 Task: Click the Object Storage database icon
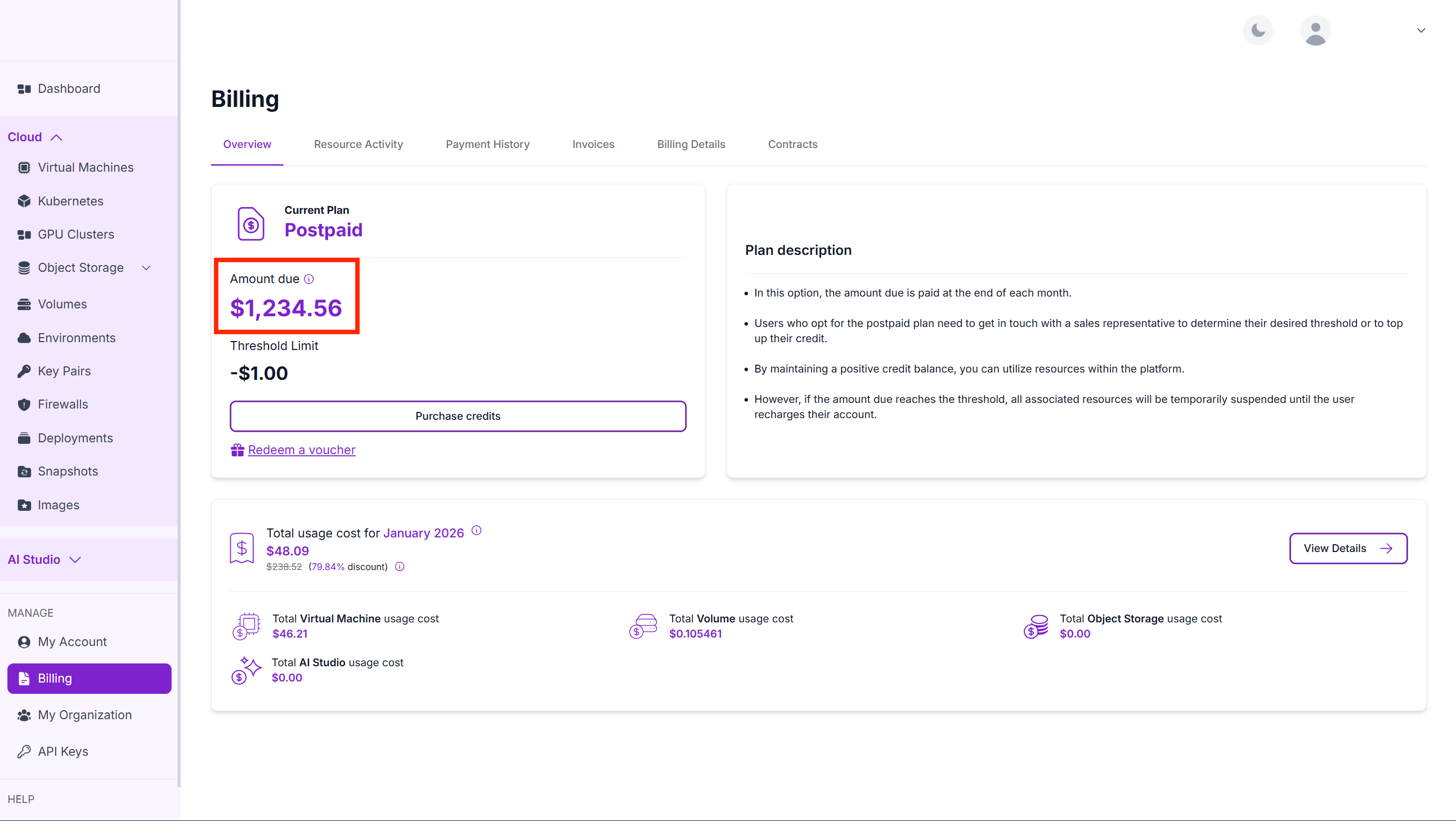pos(24,268)
